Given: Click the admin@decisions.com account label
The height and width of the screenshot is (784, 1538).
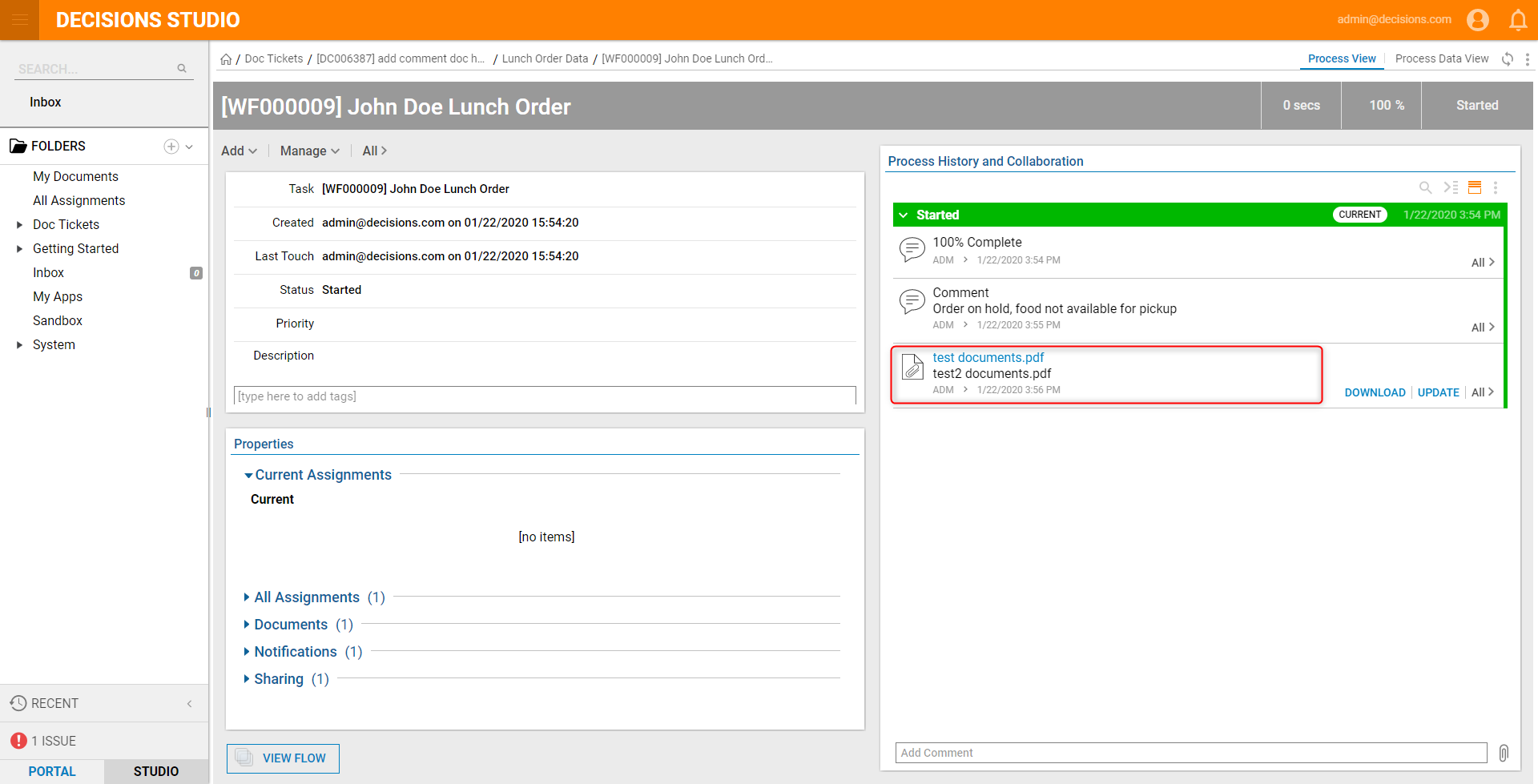Looking at the screenshot, I should 1394,20.
